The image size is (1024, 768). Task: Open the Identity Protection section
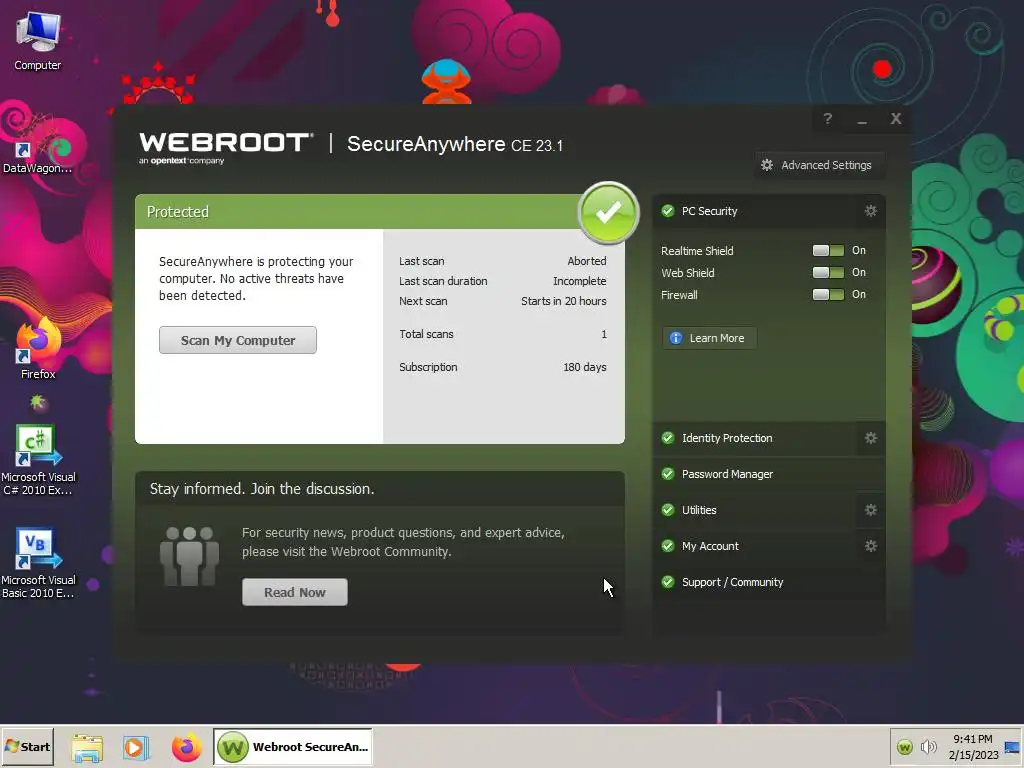coord(754,438)
